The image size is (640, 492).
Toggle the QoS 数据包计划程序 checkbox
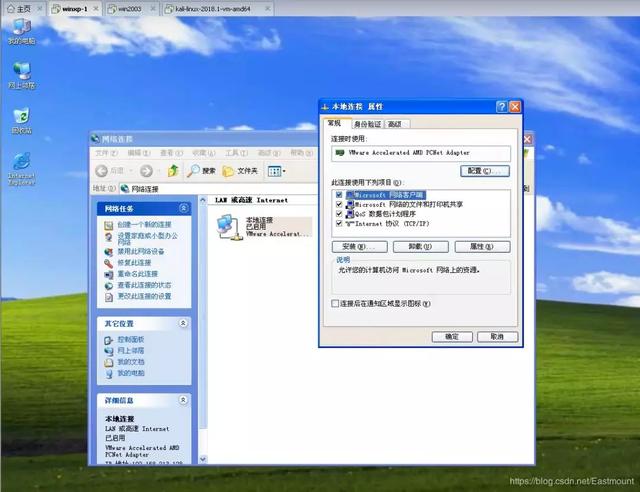point(339,214)
